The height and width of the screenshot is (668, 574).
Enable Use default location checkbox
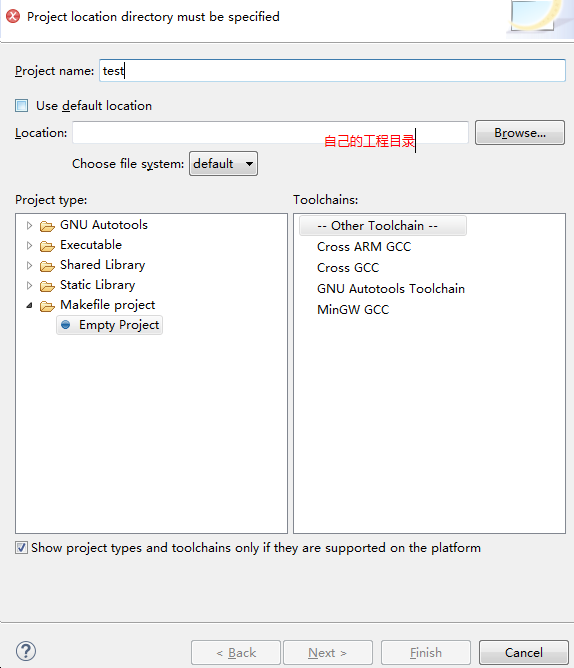(x=22, y=106)
